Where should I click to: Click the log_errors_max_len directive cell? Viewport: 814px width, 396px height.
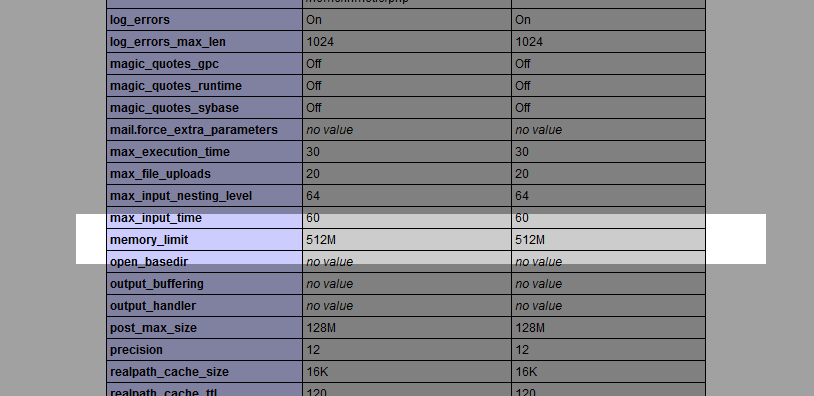coord(205,42)
